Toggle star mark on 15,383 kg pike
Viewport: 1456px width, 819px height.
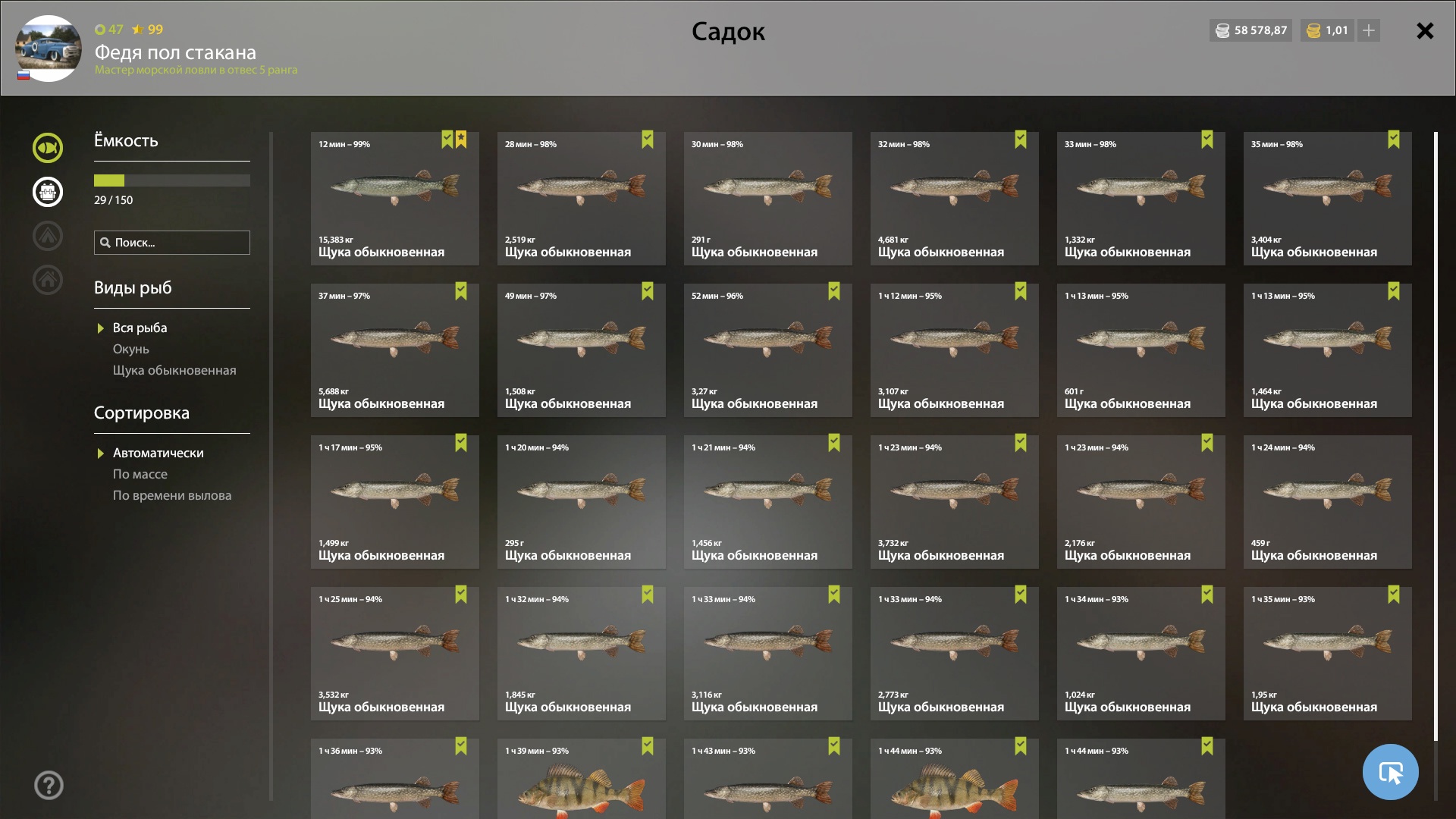(x=461, y=140)
